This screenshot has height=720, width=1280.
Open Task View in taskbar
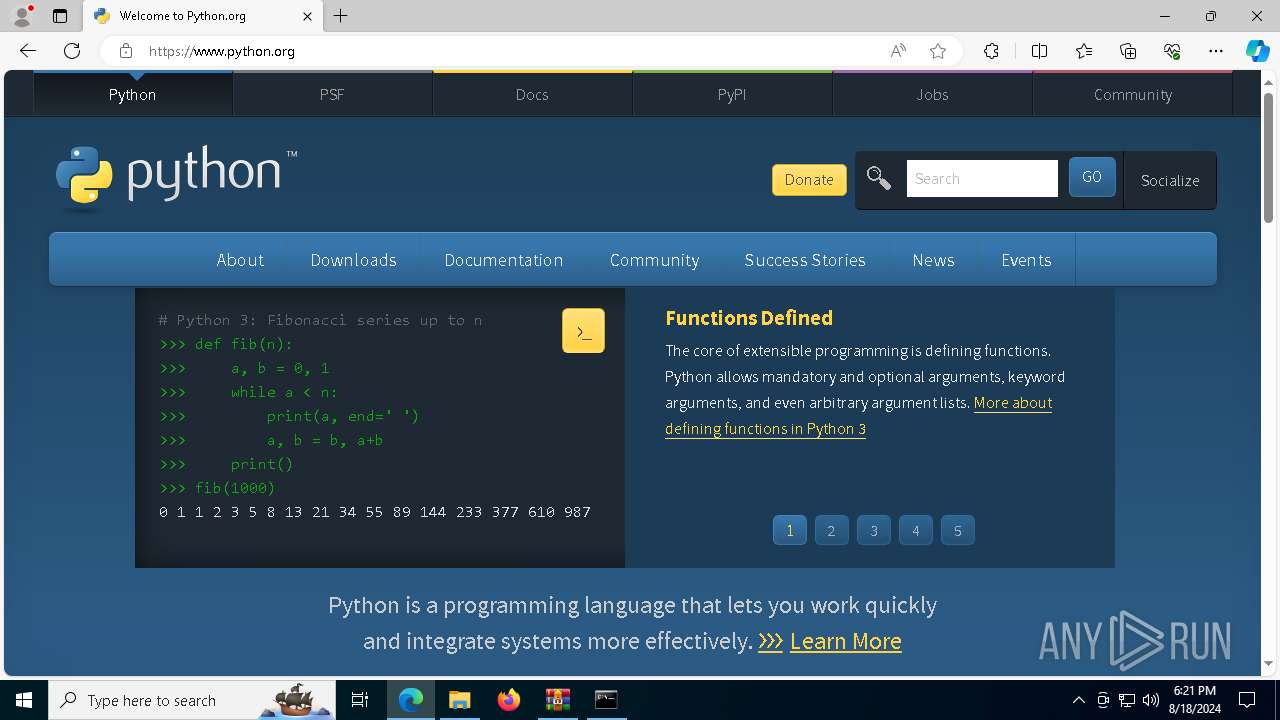360,700
